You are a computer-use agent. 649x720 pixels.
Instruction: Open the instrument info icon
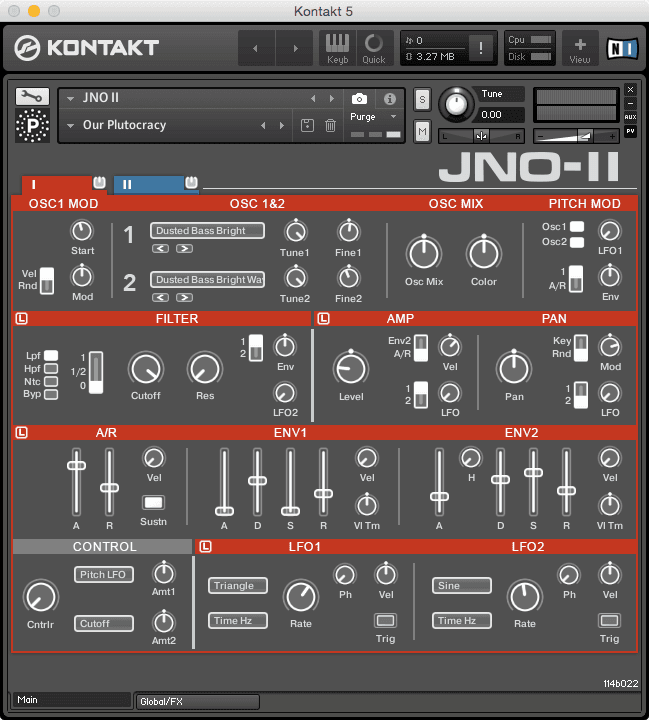[389, 99]
